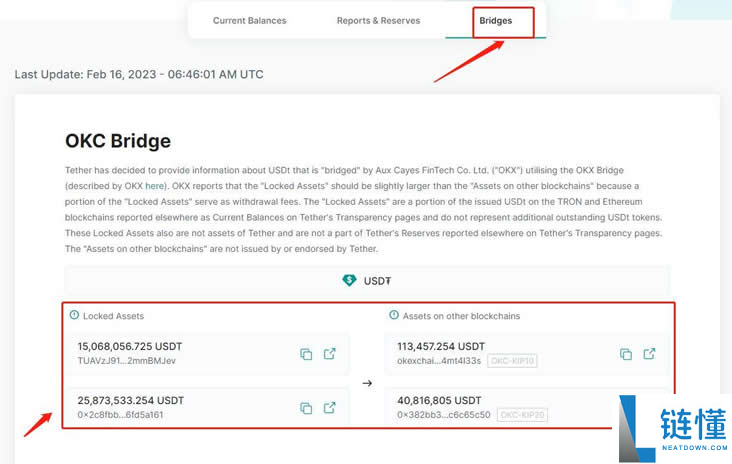The width and height of the screenshot is (732, 464).
Task: Select the Bridges tab
Action: point(495,21)
